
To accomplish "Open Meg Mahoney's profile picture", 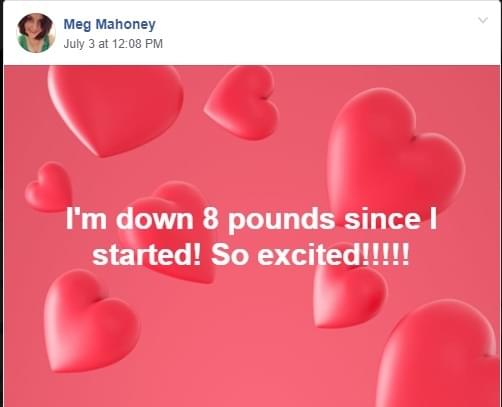I will 36,33.
